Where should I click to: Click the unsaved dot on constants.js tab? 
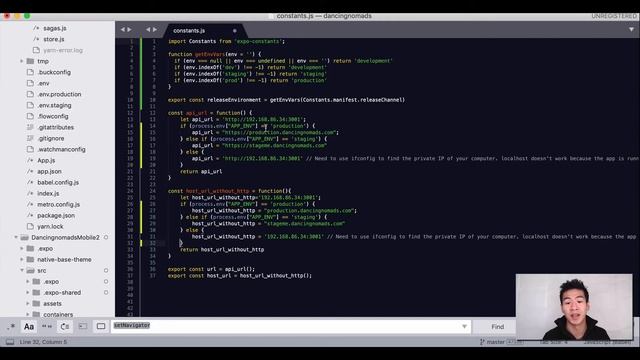pos(235,31)
